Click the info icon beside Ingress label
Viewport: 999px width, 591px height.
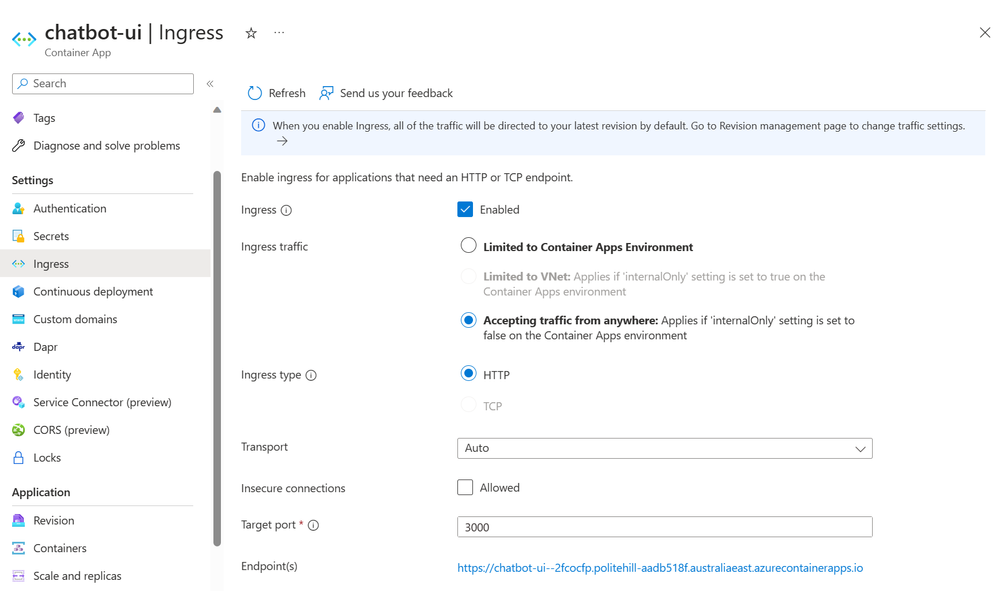coord(287,210)
